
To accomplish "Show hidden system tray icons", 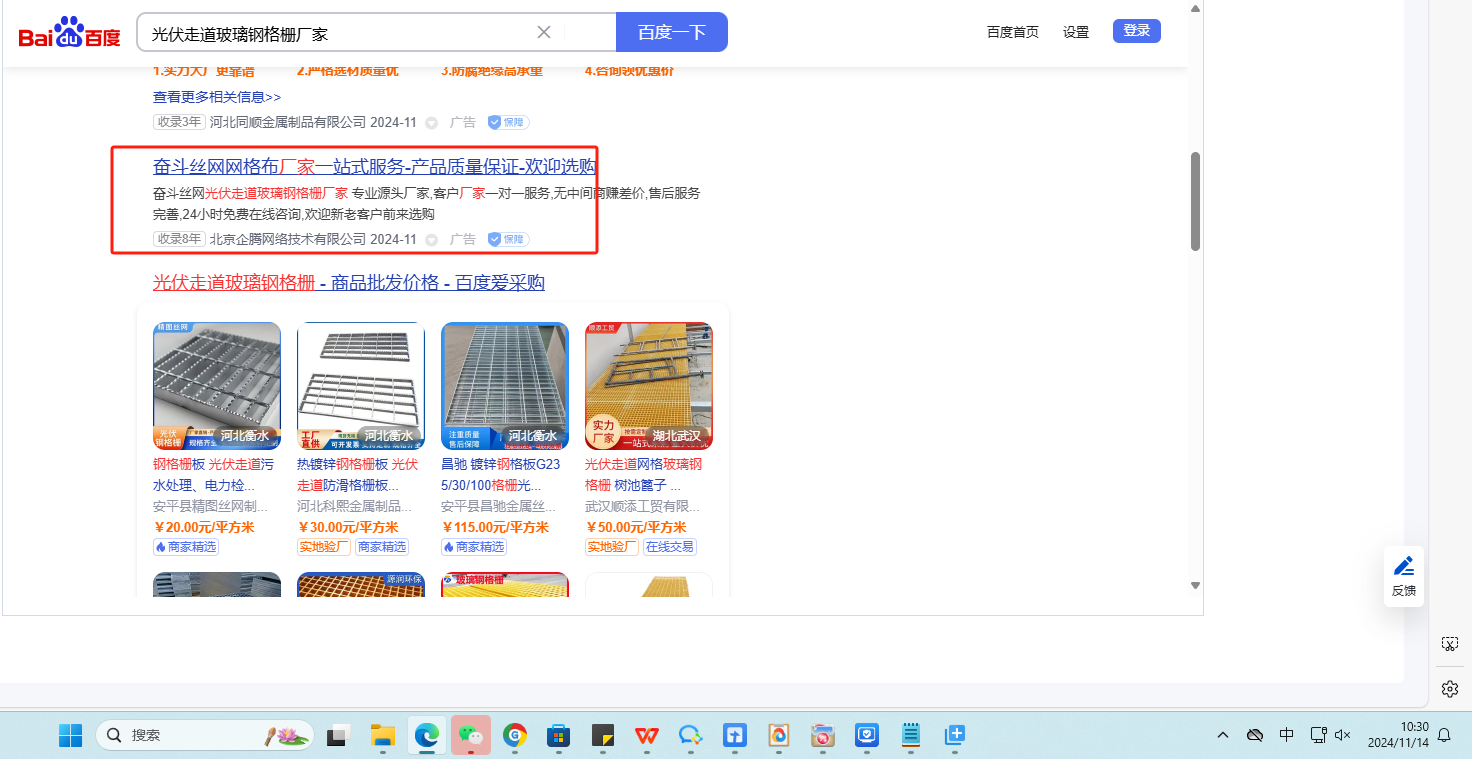I will [1223, 735].
